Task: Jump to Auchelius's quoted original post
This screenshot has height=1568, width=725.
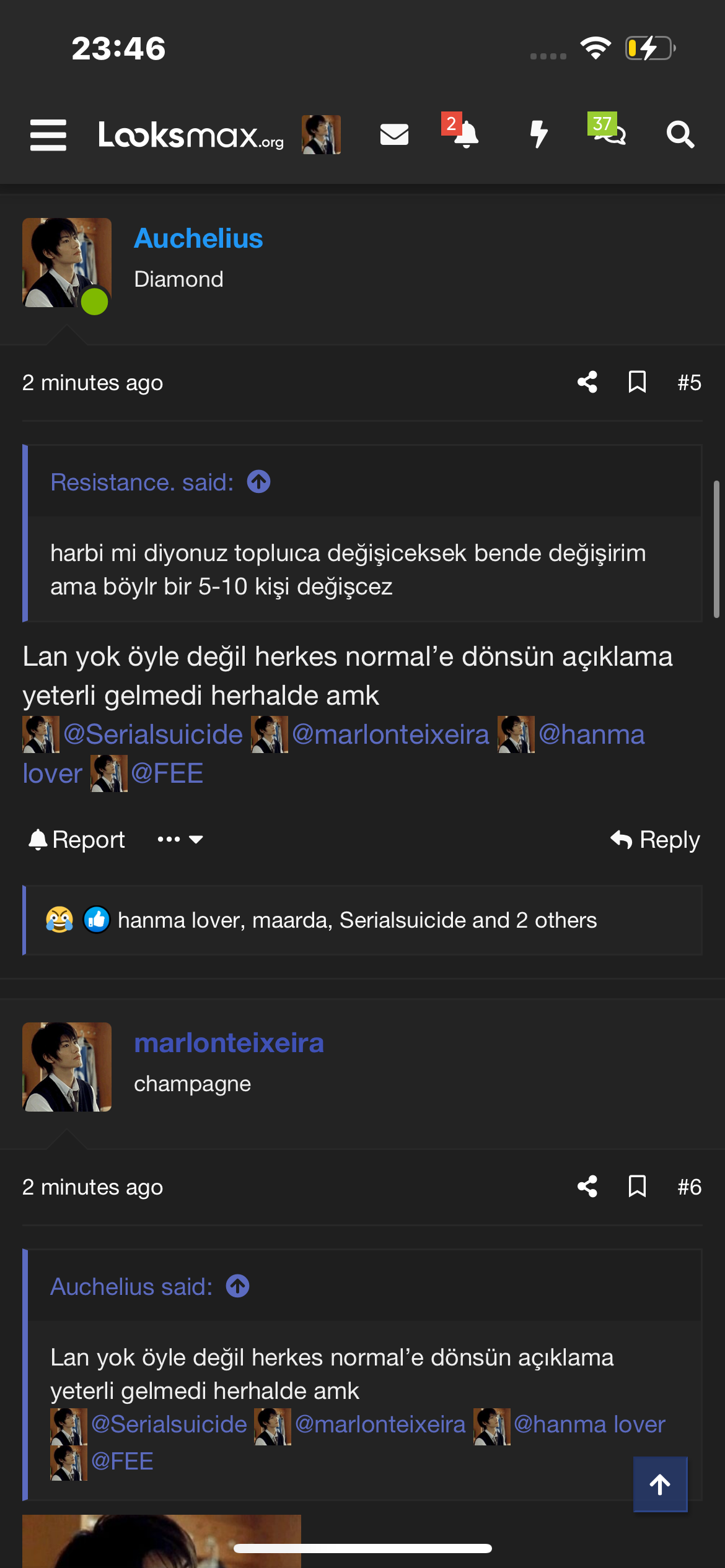Action: (x=237, y=1286)
